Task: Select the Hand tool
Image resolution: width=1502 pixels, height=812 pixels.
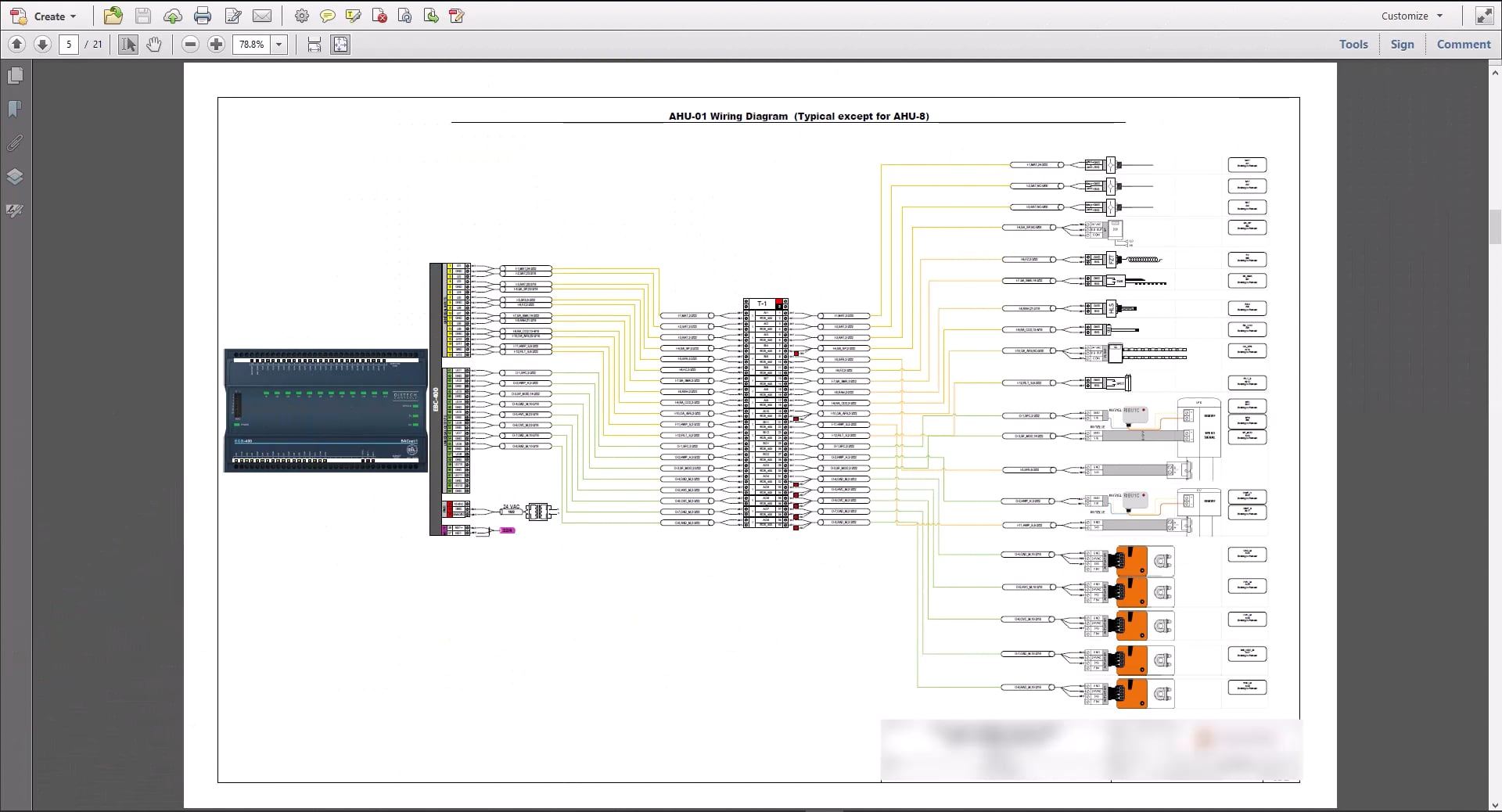Action: [154, 45]
